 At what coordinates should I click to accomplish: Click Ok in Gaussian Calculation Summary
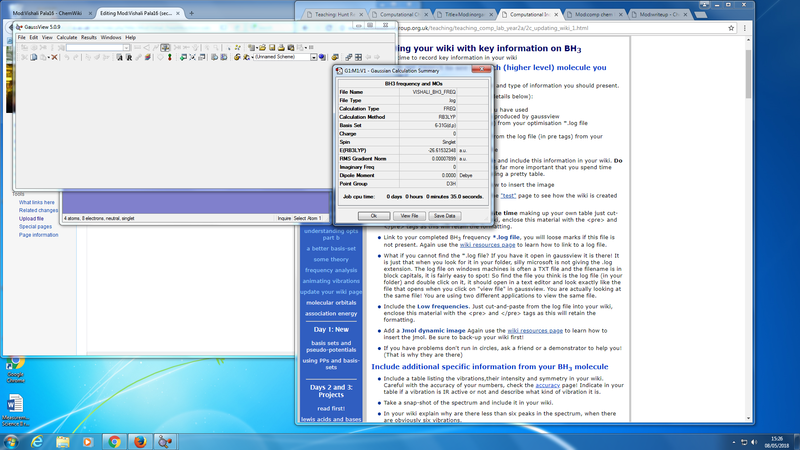tap(373, 216)
